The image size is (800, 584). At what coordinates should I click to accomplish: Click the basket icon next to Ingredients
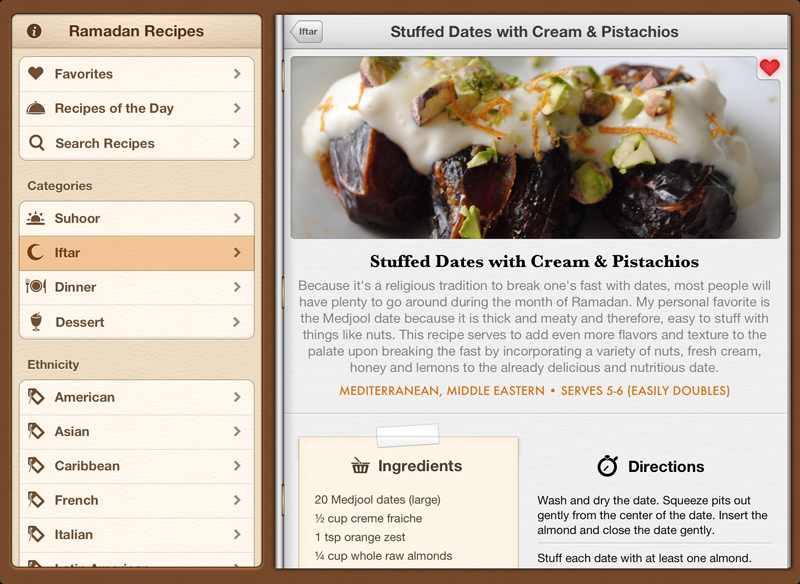[360, 466]
